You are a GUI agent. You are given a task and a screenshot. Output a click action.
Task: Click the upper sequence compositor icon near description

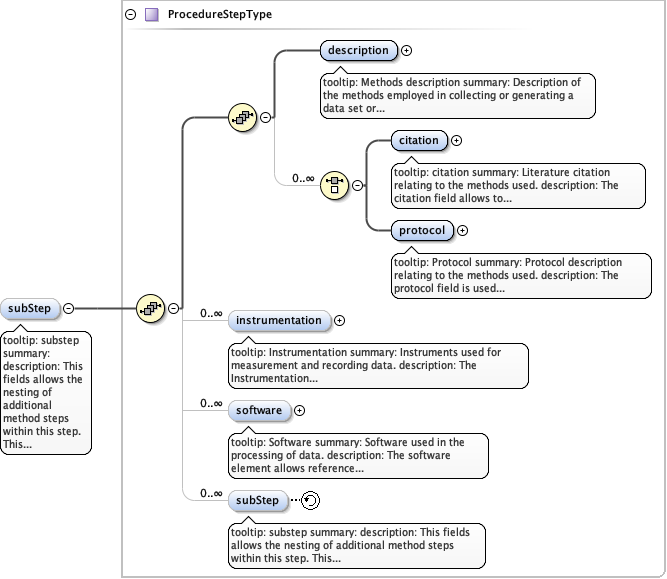[241, 117]
